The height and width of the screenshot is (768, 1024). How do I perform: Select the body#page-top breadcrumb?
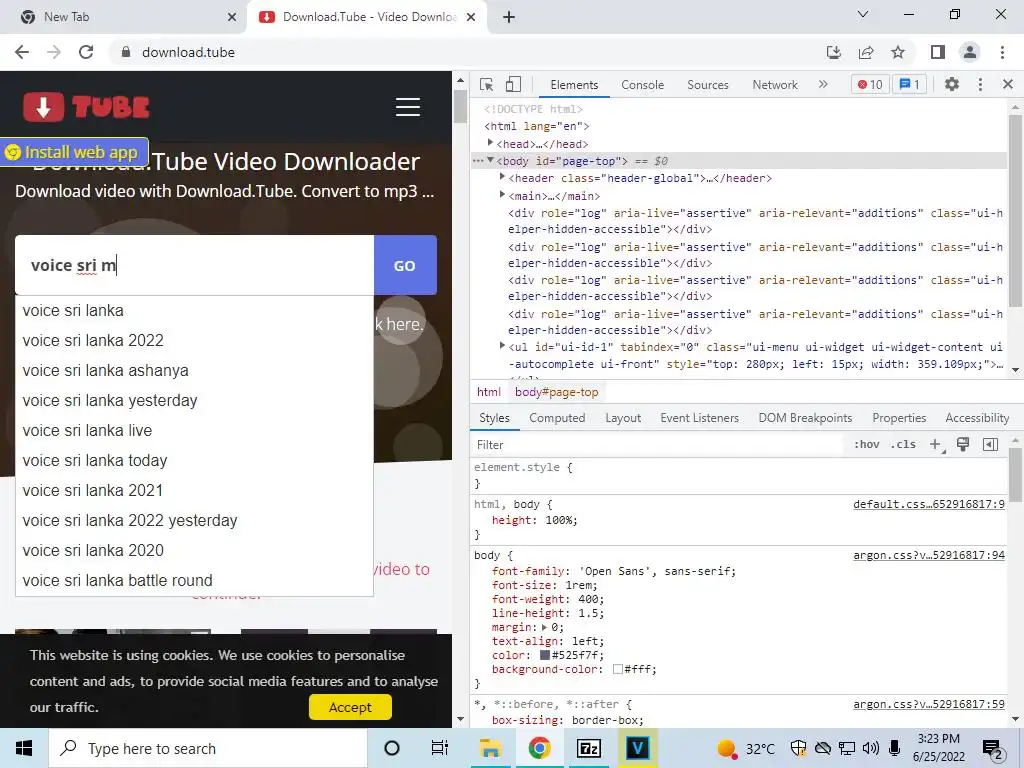(556, 392)
